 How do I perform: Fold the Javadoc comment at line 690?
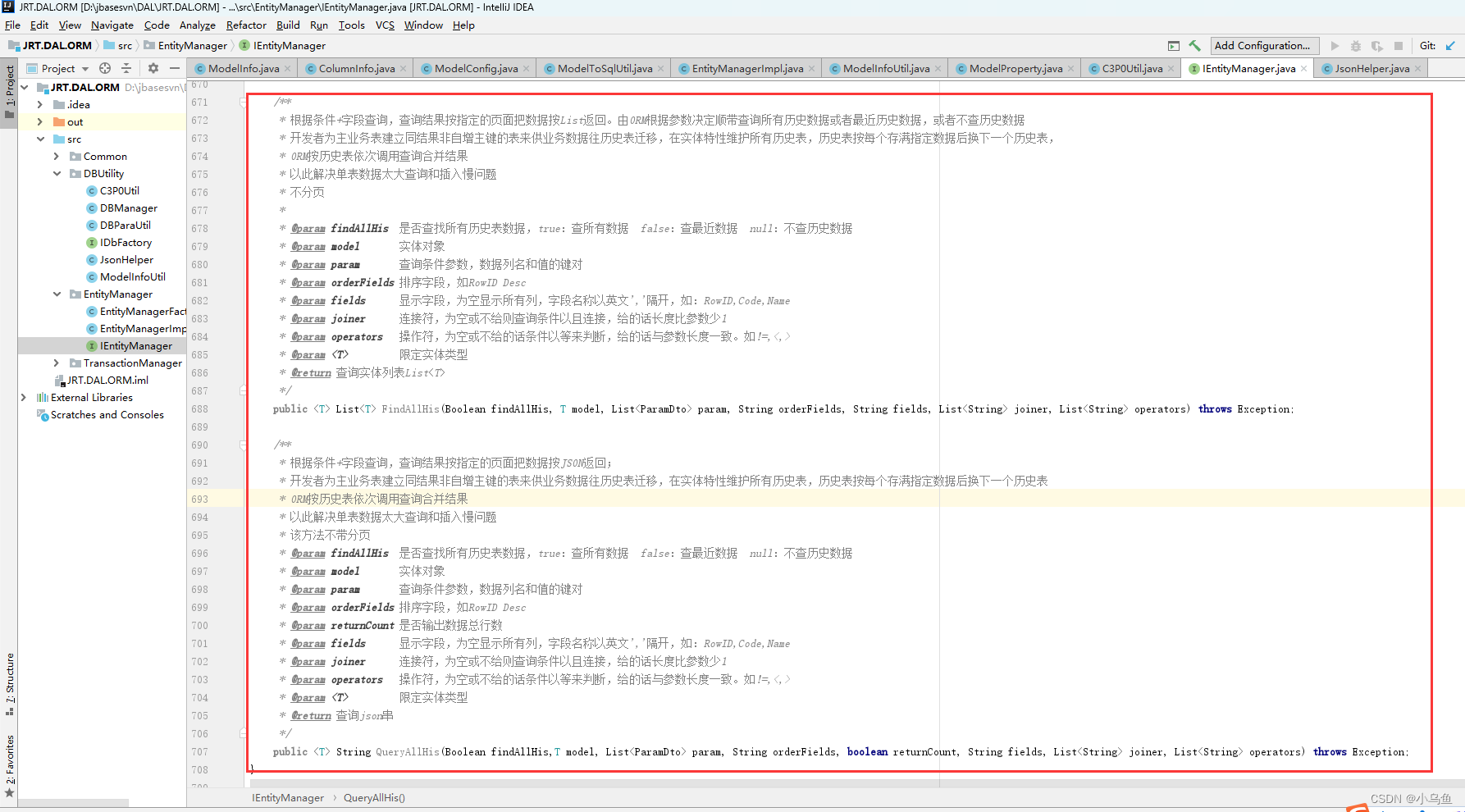tap(243, 445)
